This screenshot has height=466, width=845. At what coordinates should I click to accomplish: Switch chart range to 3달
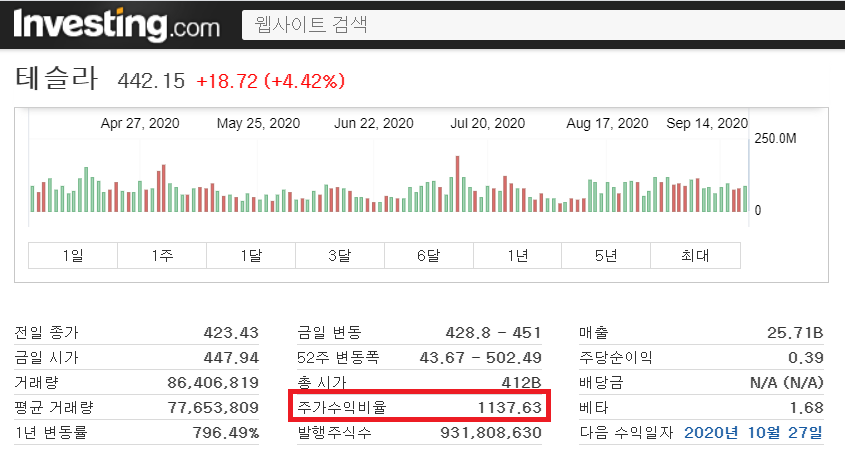(x=340, y=255)
